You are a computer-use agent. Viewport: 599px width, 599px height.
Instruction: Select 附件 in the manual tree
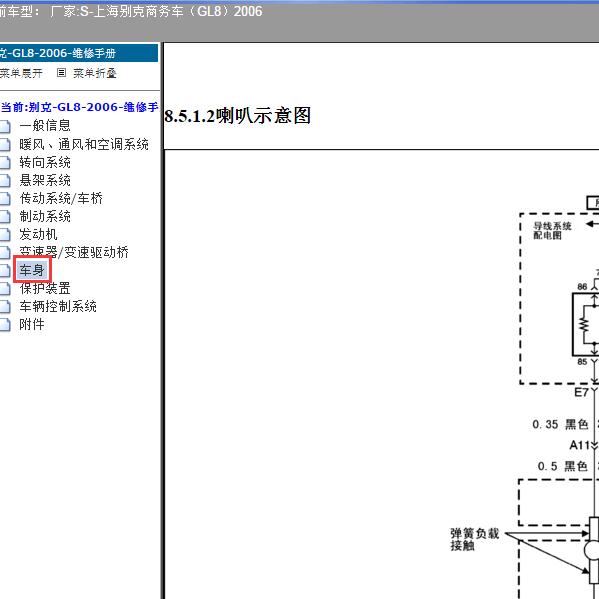point(32,324)
